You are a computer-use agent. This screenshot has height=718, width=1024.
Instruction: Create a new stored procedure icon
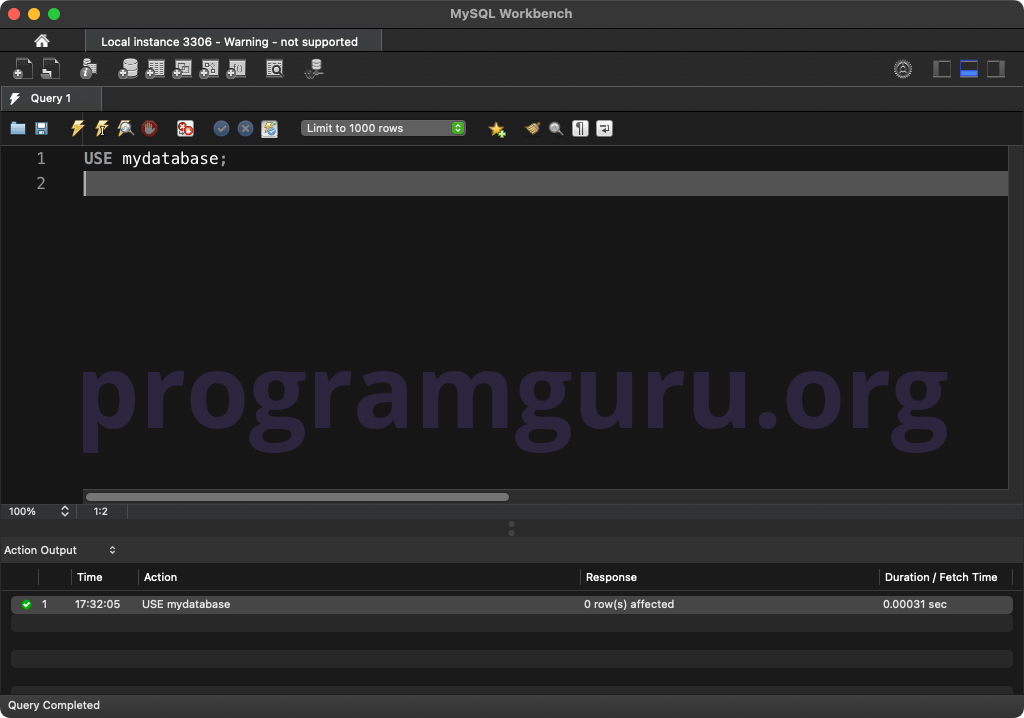[209, 69]
